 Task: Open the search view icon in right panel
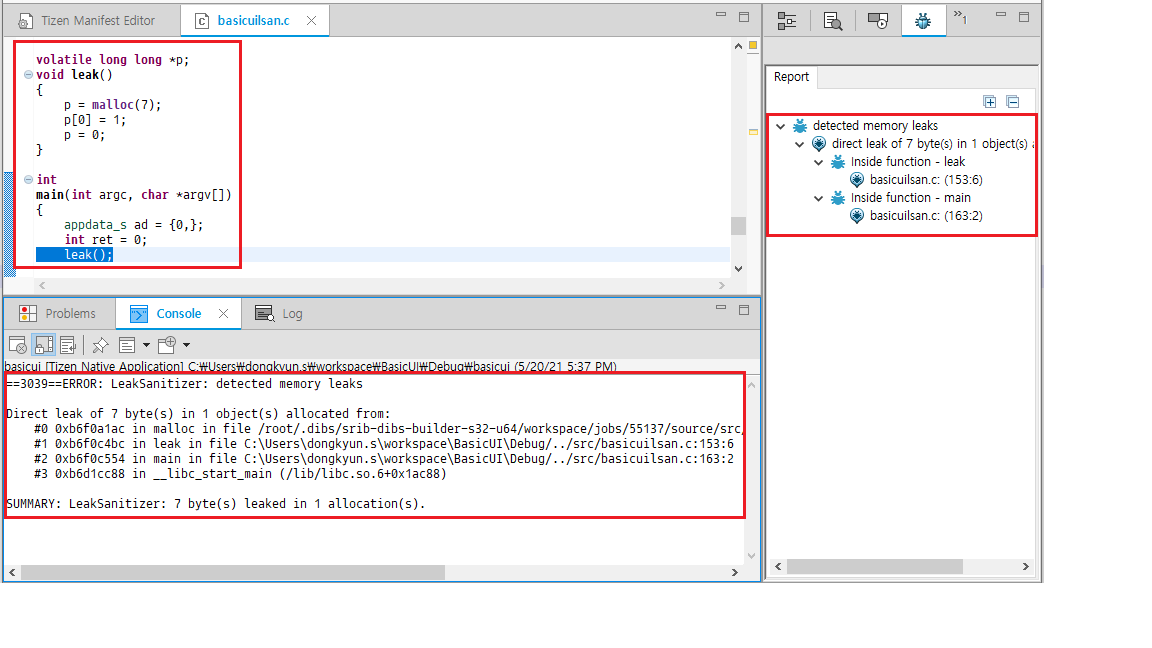coord(832,20)
